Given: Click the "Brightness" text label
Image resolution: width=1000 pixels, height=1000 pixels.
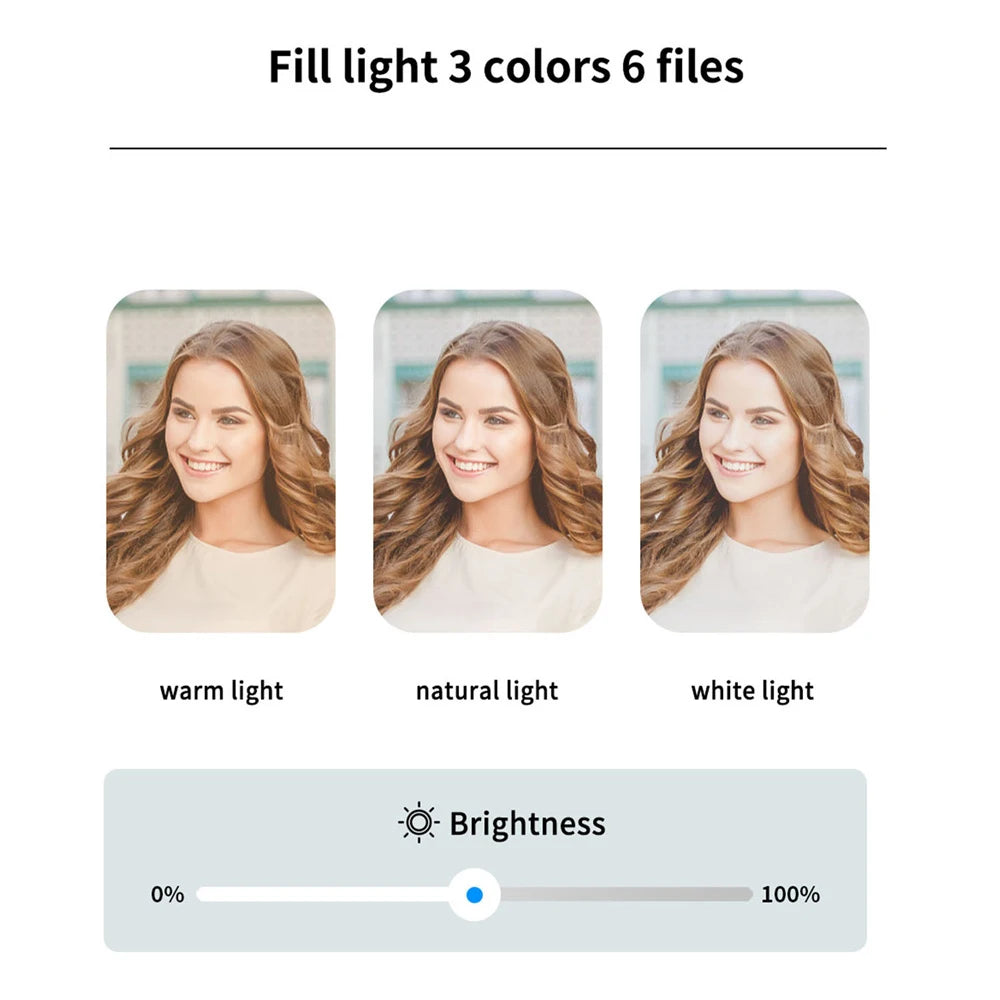Looking at the screenshot, I should (x=527, y=824).
